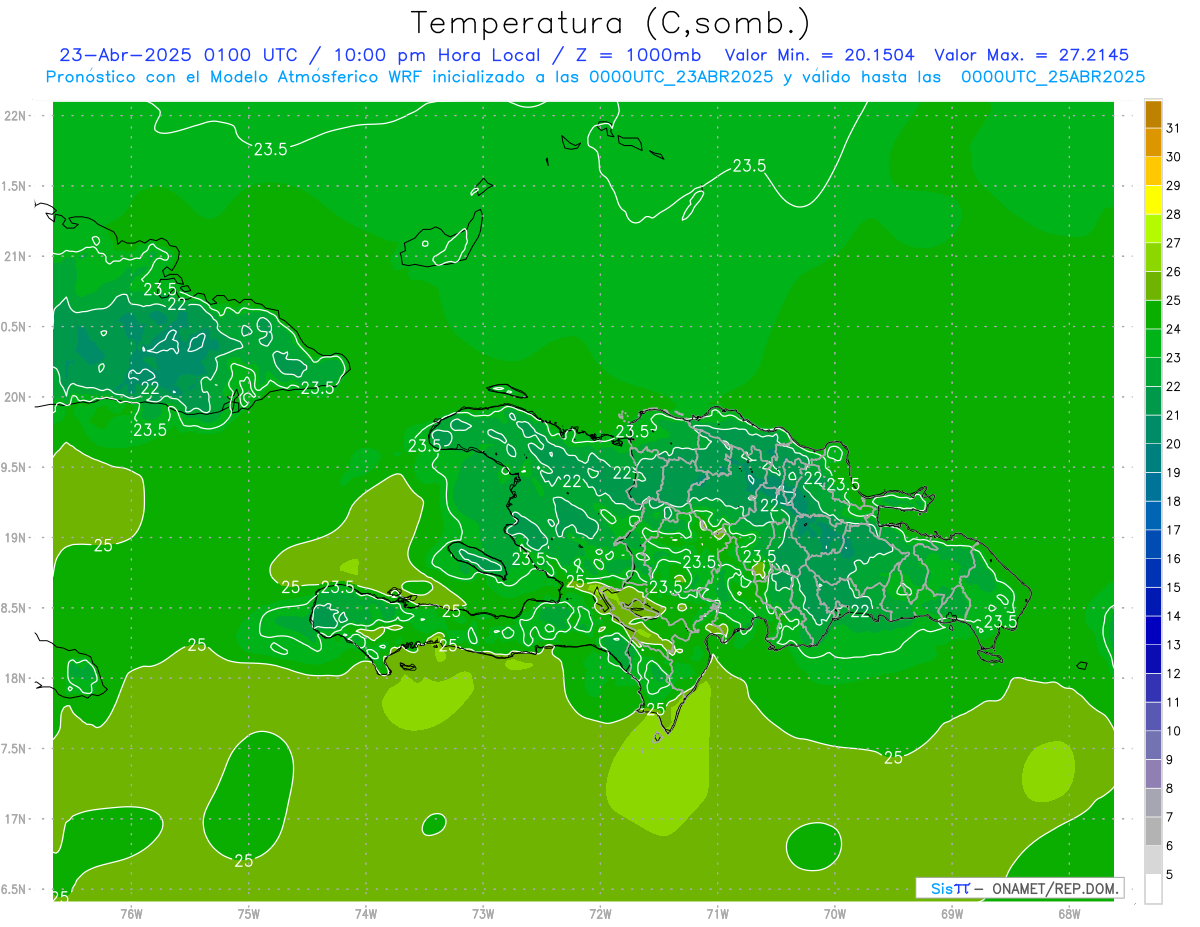Click the longitude label "71W"
The width and height of the screenshot is (1200, 927).
[717, 913]
